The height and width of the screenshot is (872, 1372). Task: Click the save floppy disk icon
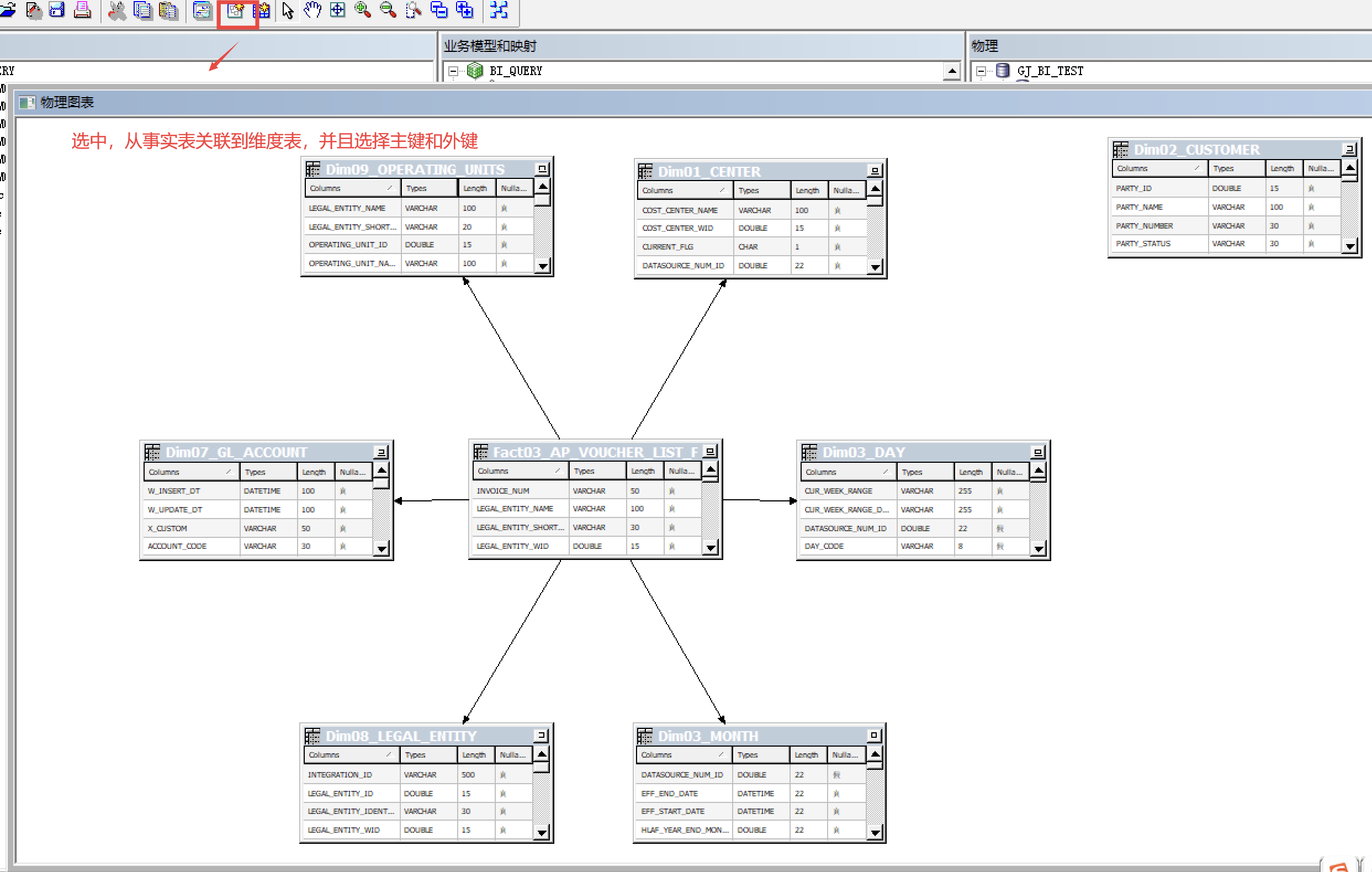[57, 10]
